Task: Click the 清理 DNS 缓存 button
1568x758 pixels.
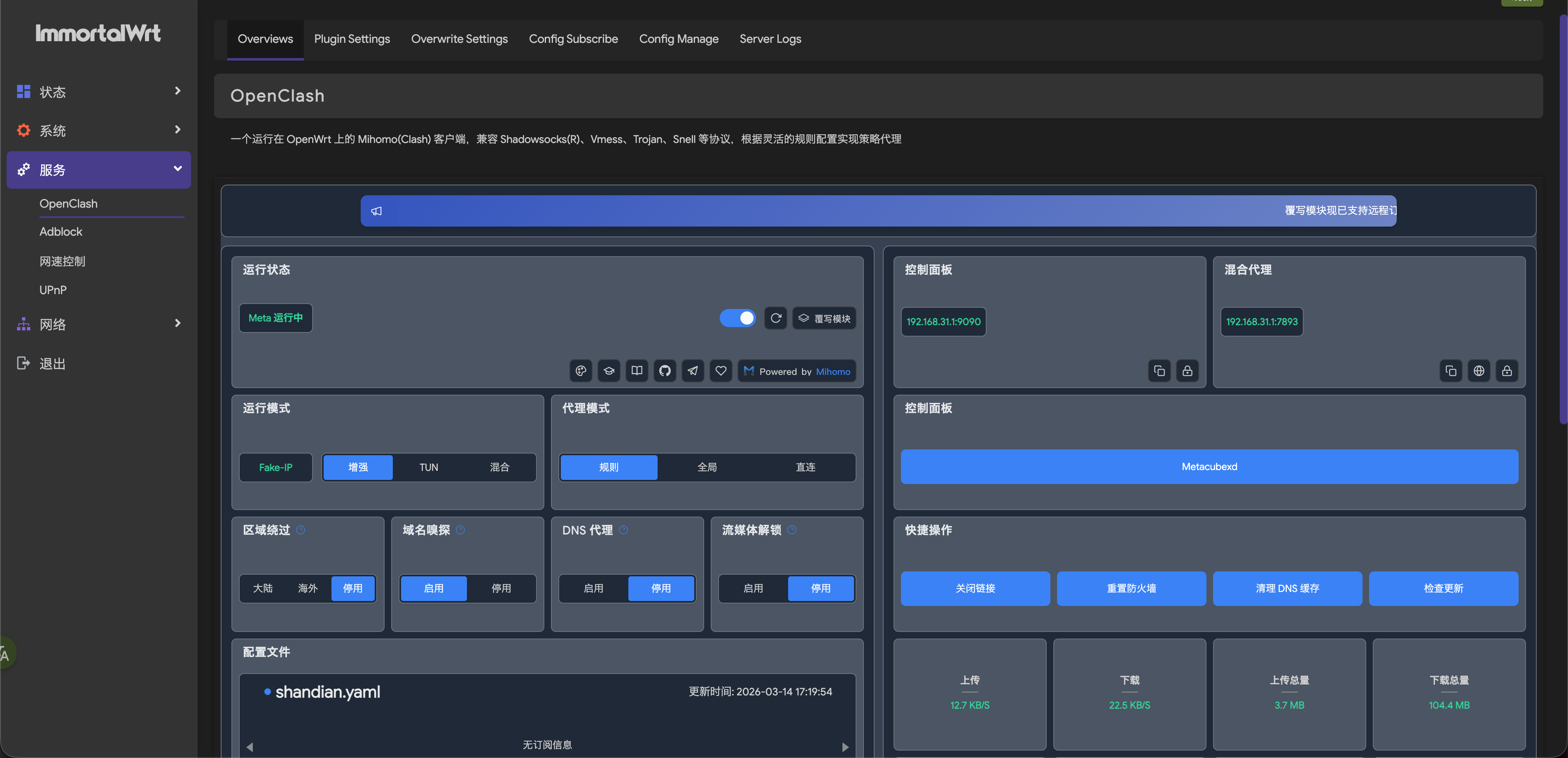Action: pyautogui.click(x=1287, y=588)
